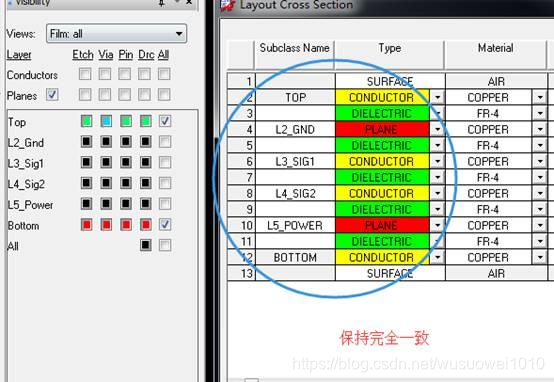Open the Views 'Film: all' dropdown
The width and height of the screenshot is (554, 382).
click(x=116, y=34)
